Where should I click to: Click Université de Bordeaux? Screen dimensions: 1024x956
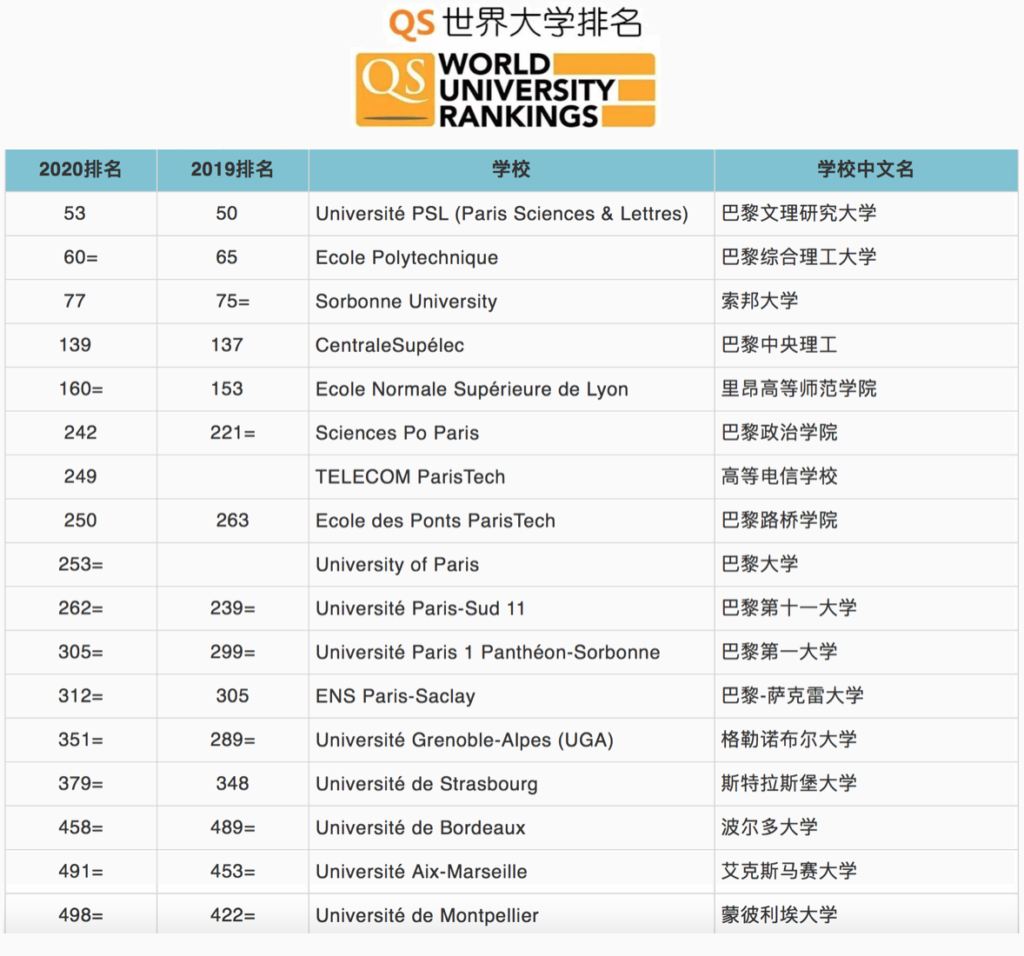click(x=420, y=827)
